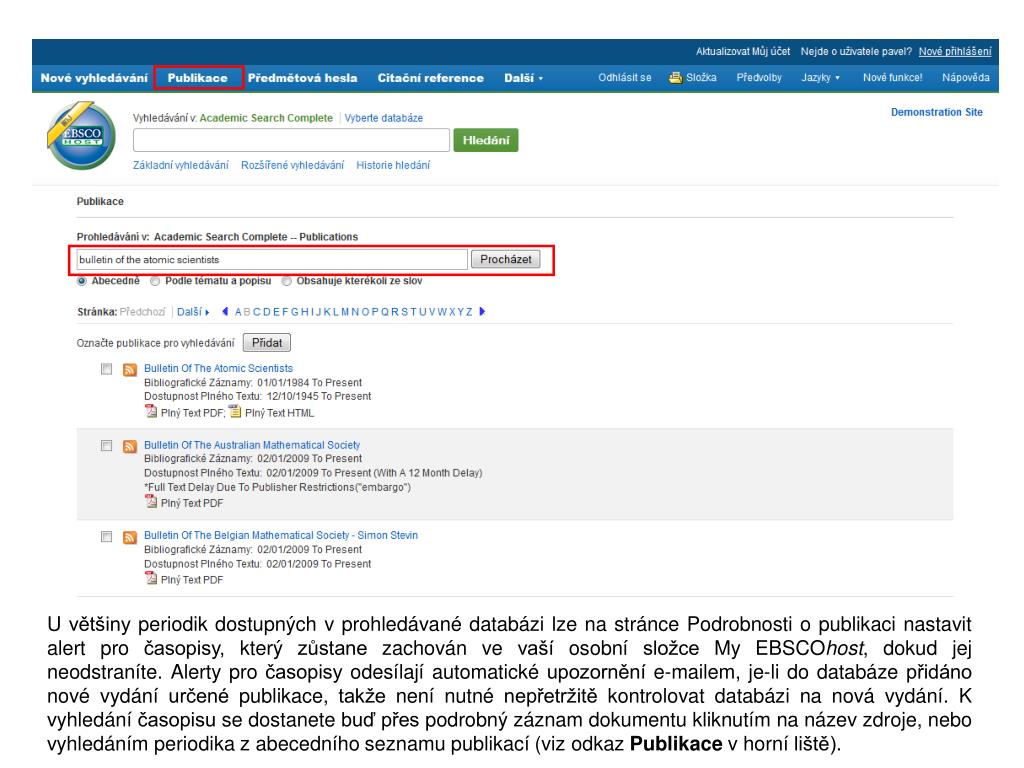Open Bulletin Of The Belgian Mathematical Society title
The image size is (1024, 768).
tap(281, 536)
